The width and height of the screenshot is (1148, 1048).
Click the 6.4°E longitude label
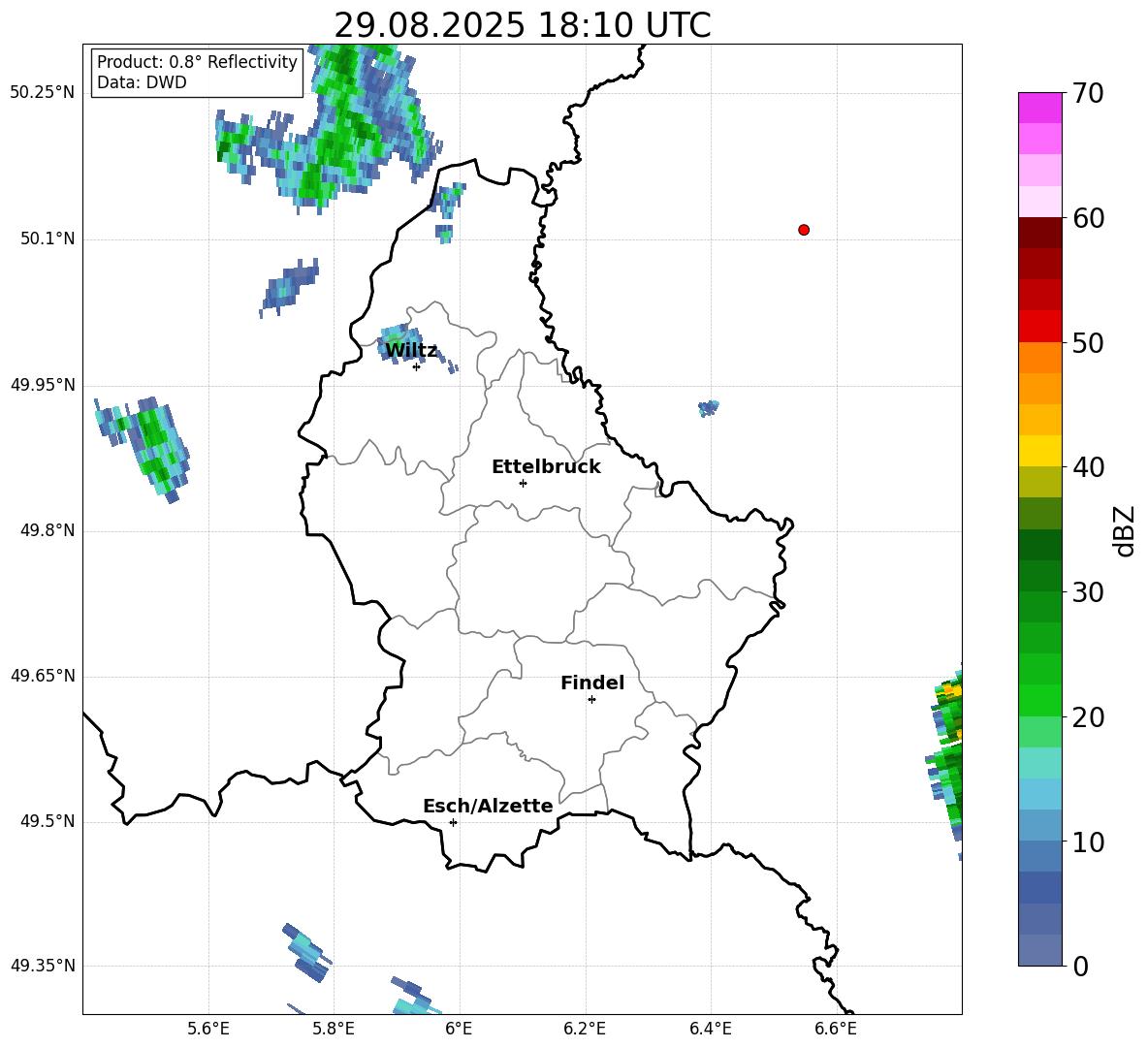coord(710,1029)
